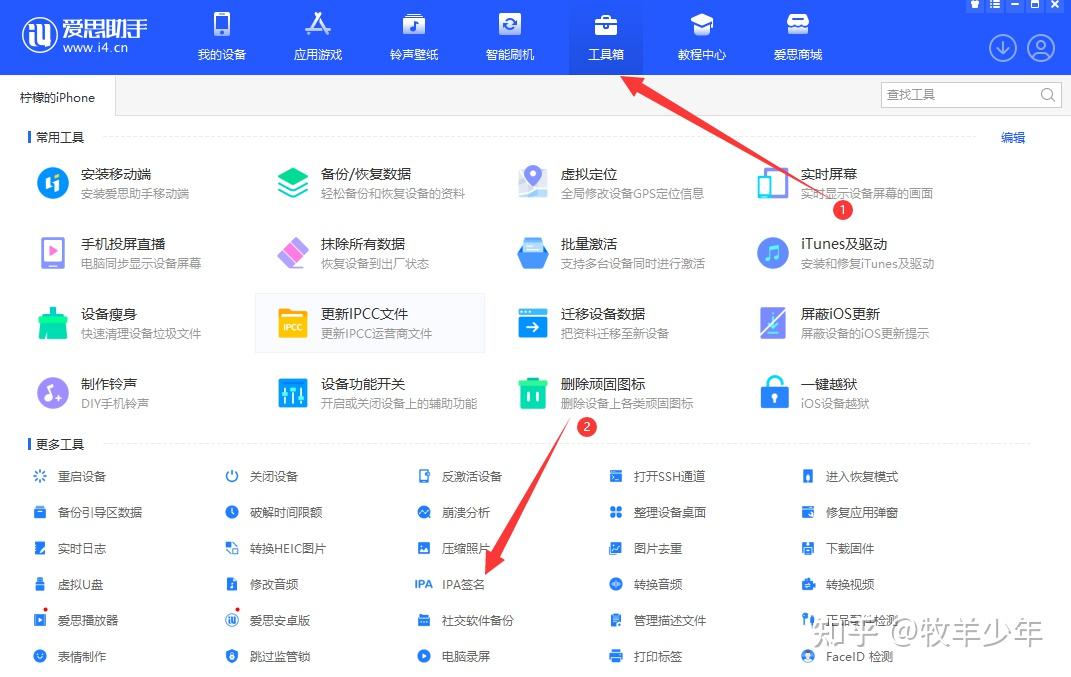The image size is (1071, 677).
Task: Click 重启设备 in more tools
Action: click(x=70, y=477)
